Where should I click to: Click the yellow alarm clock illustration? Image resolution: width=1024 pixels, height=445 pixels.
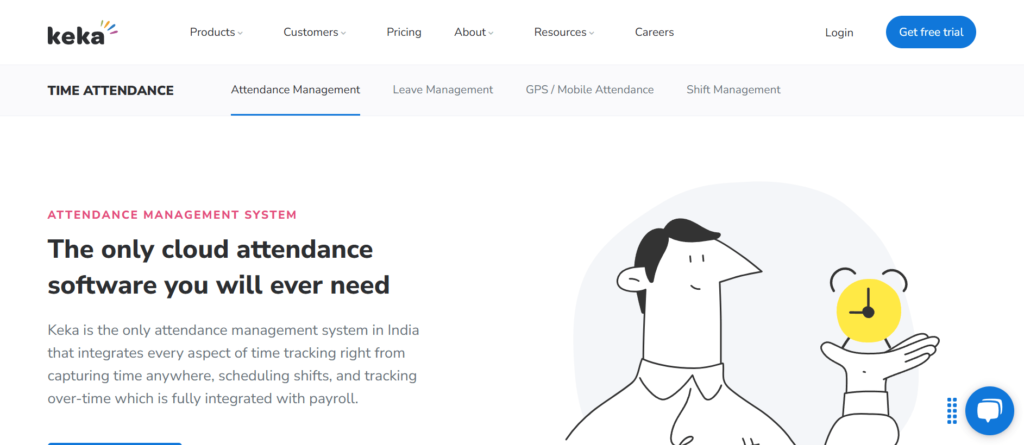(869, 309)
